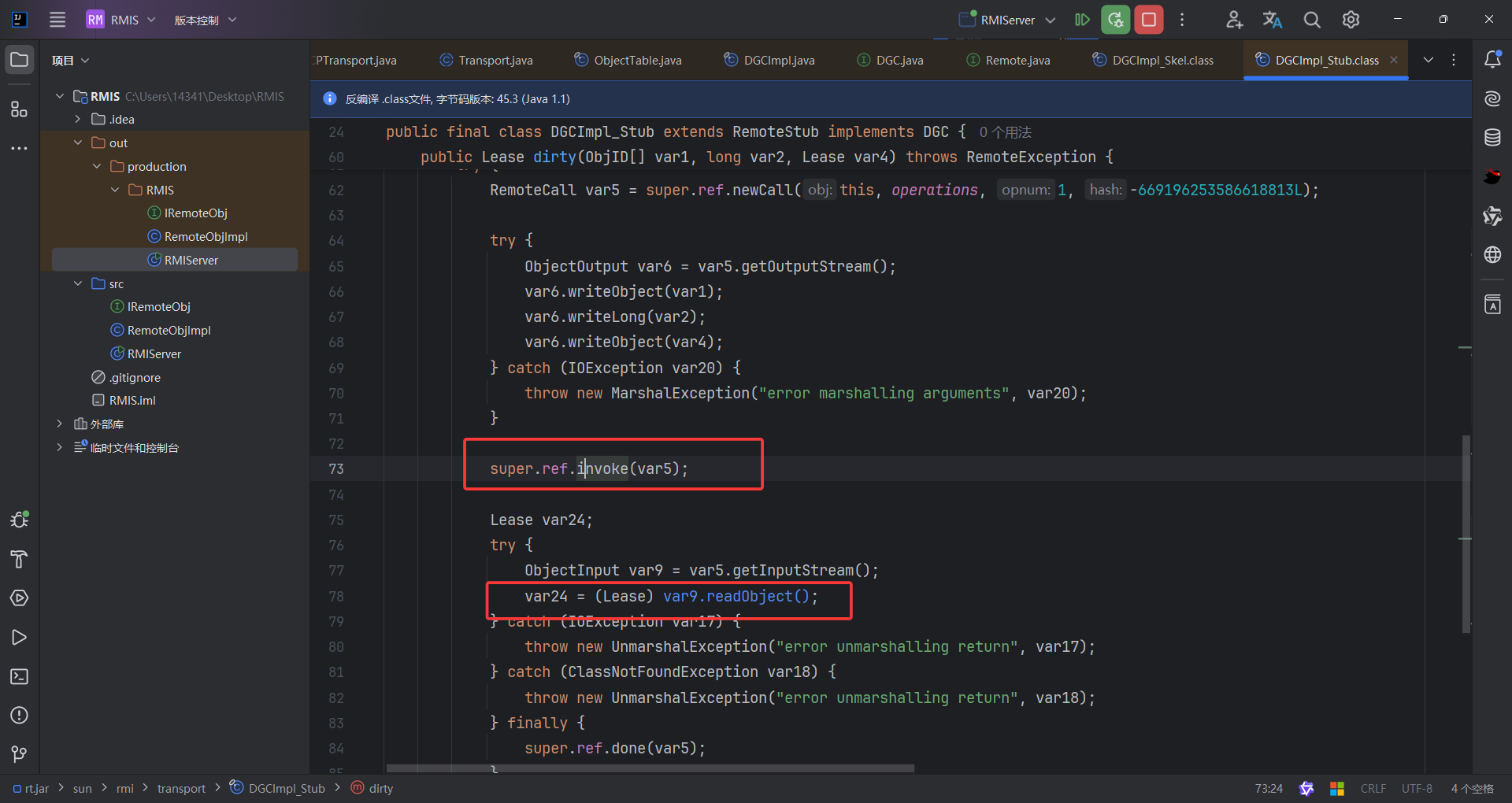
Task: Click the status bar colorful star icon
Action: [x=1306, y=788]
